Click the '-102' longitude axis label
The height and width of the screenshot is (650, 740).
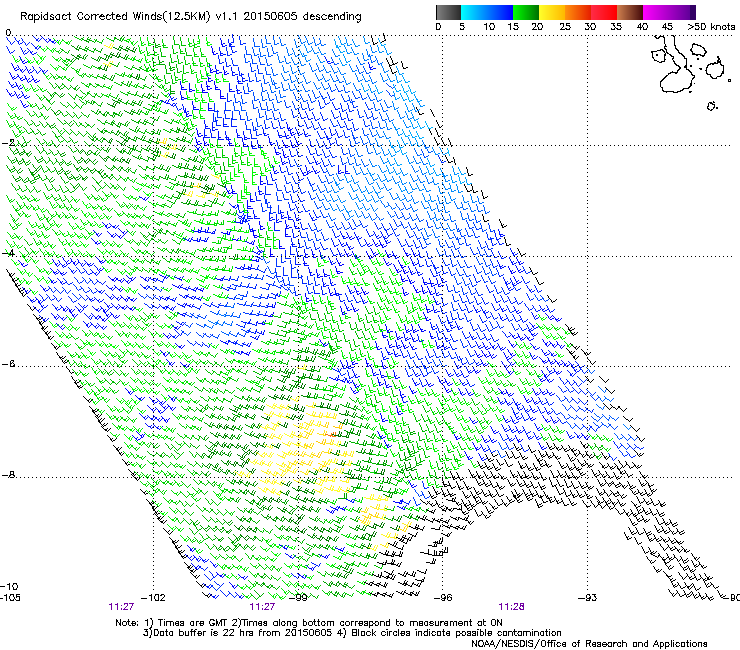pos(154,598)
